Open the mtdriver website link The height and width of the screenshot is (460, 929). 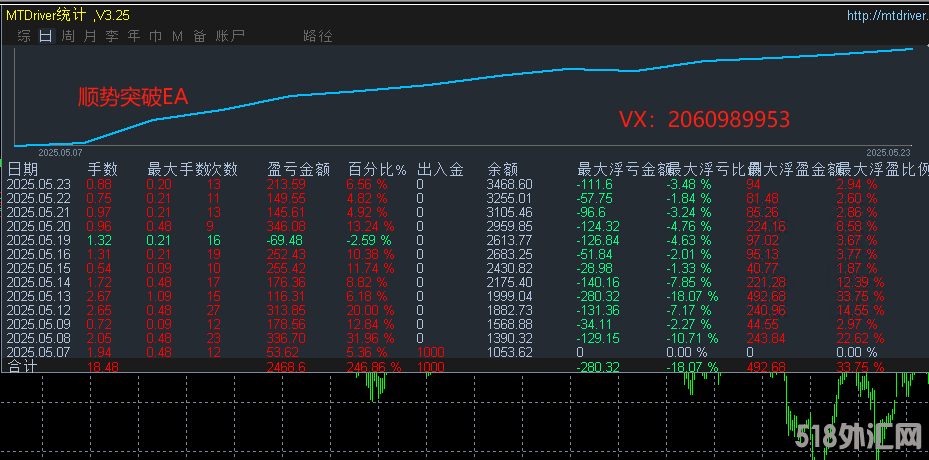(886, 15)
